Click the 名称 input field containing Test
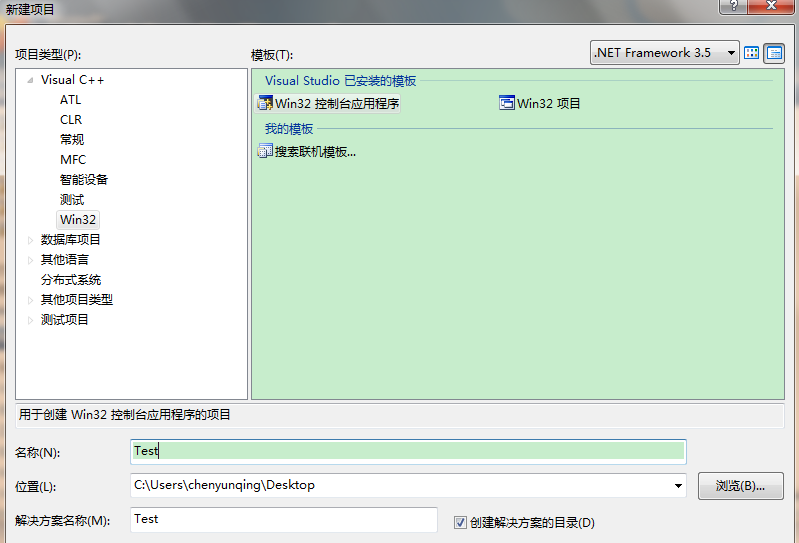The image size is (799, 543). point(408,451)
